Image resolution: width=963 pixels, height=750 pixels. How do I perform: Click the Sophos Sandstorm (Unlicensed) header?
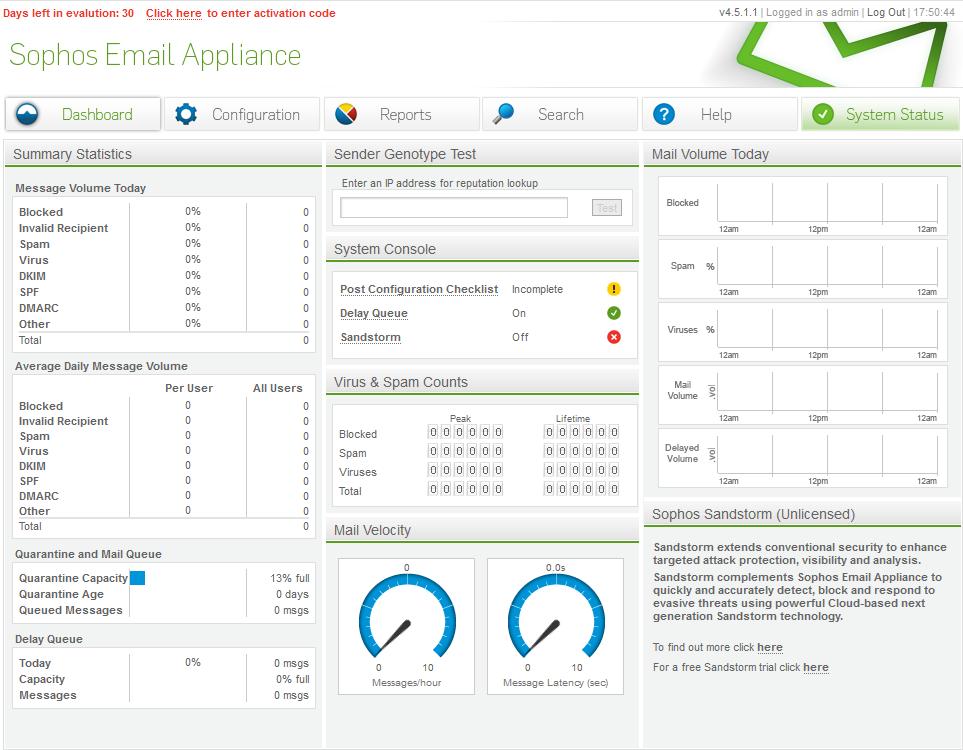click(802, 514)
